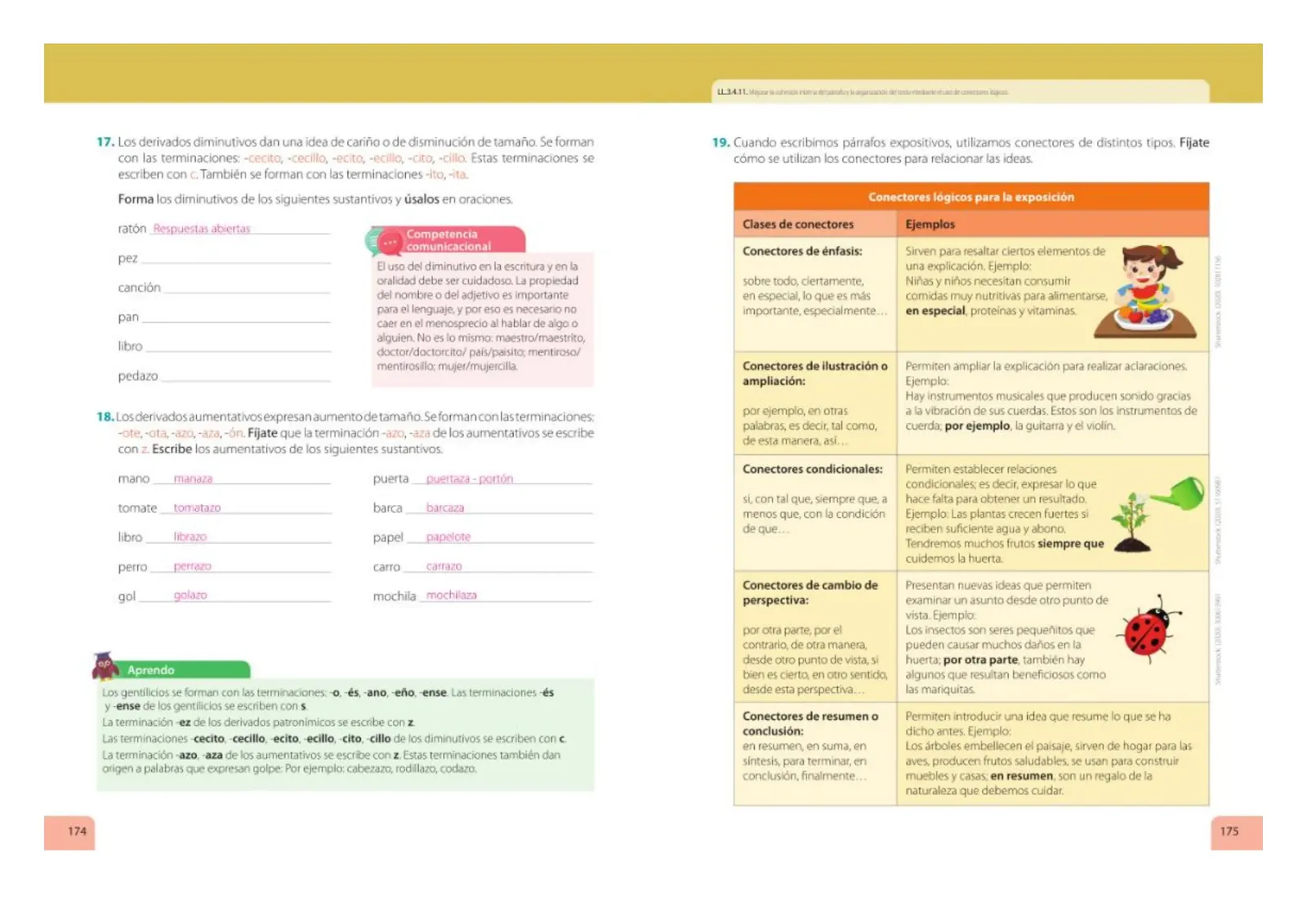
Task: Click the 'Conectores de énfasis:' row heading
Action: (802, 251)
